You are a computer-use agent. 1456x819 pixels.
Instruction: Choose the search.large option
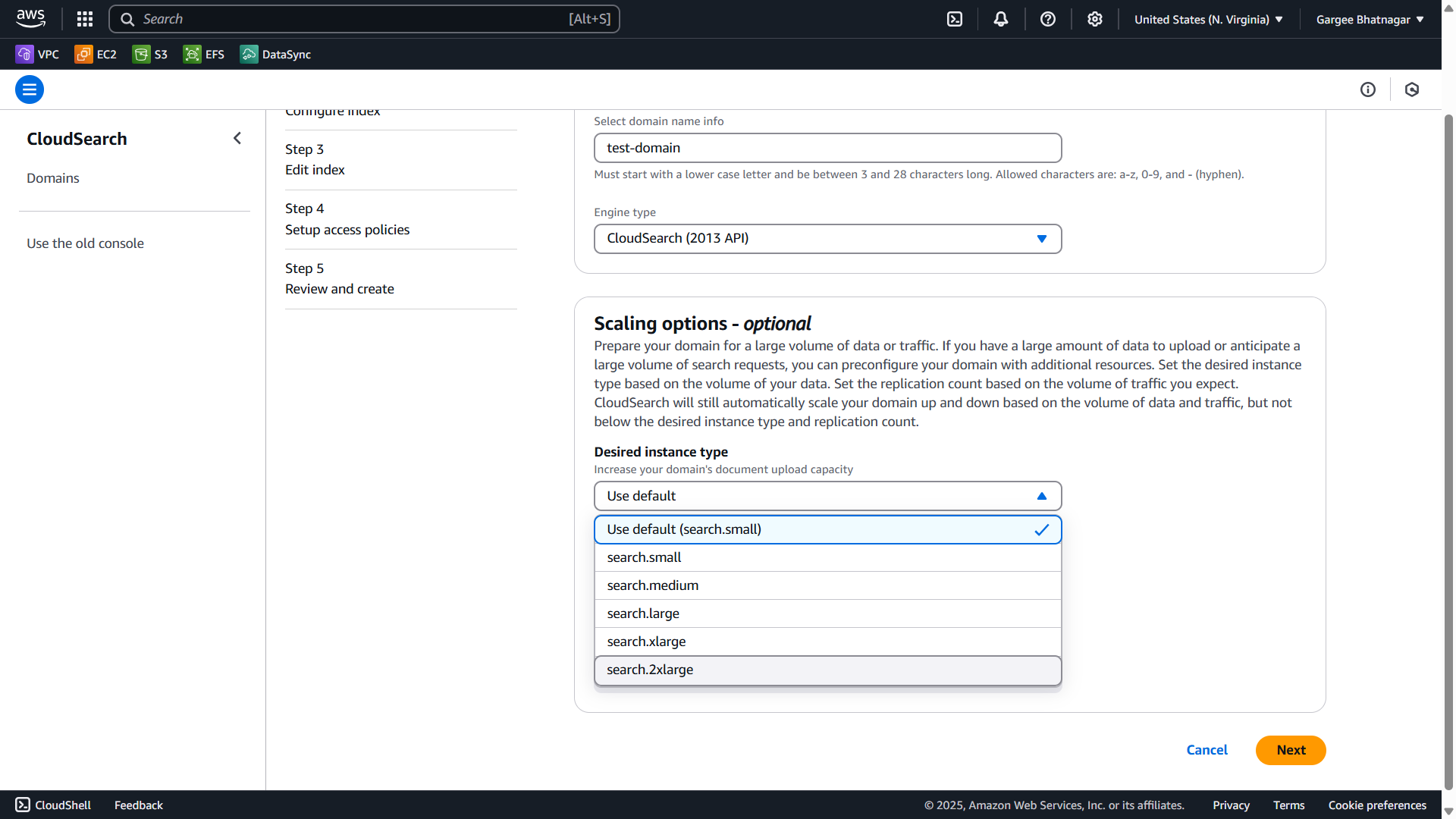[827, 613]
